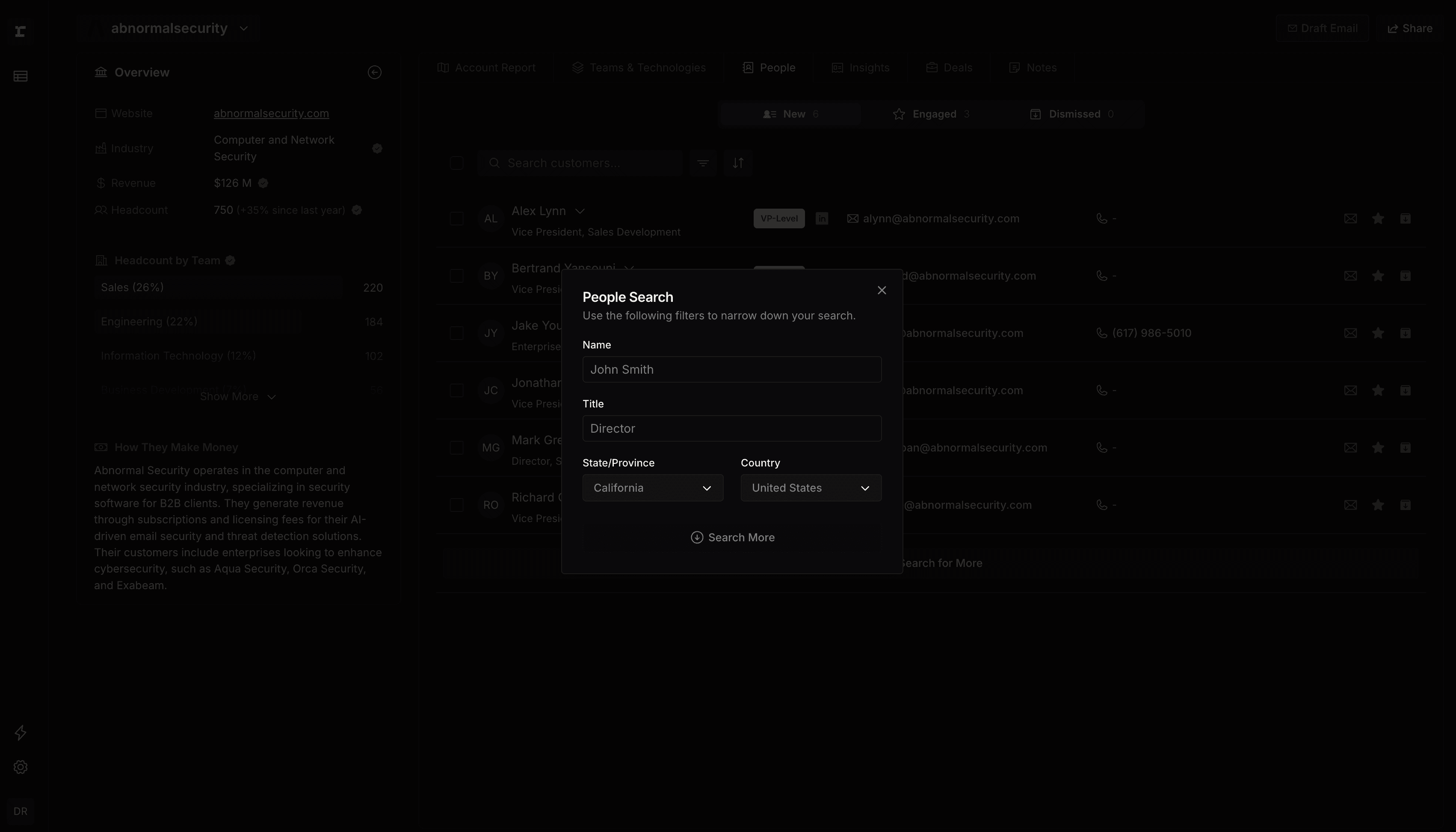Click the Search More button
Viewport: 1456px width, 832px height.
(x=732, y=538)
